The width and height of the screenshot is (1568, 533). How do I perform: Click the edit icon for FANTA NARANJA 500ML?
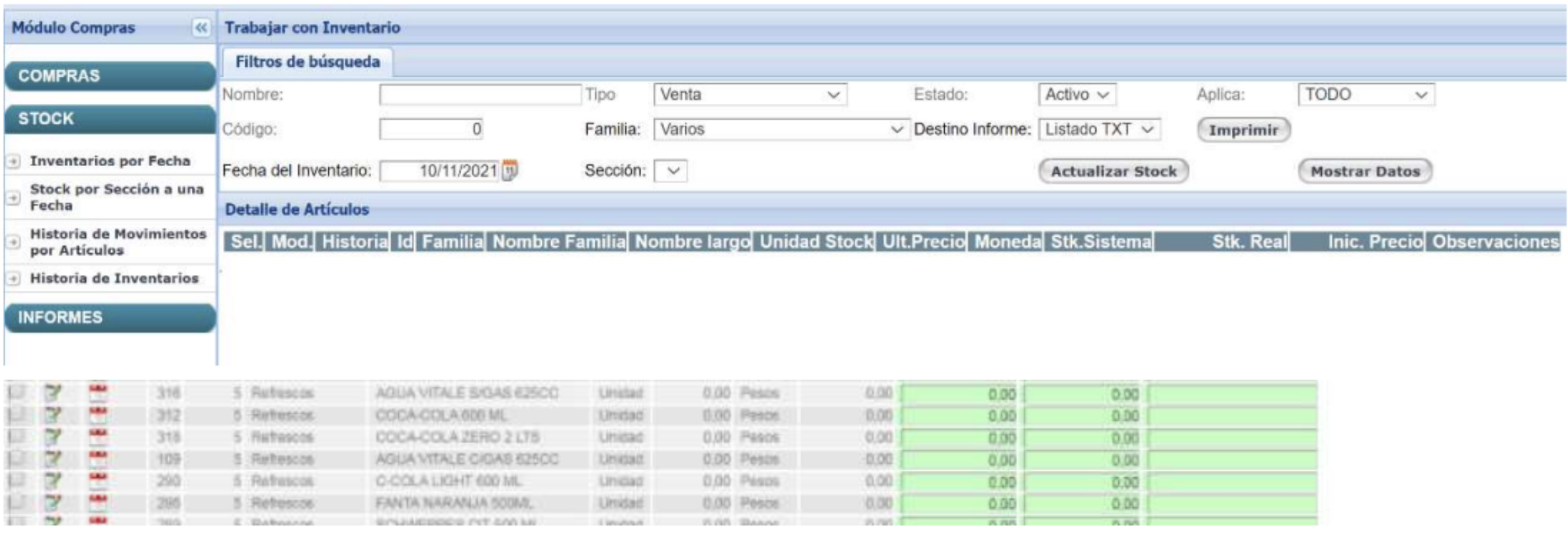pyautogui.click(x=52, y=503)
